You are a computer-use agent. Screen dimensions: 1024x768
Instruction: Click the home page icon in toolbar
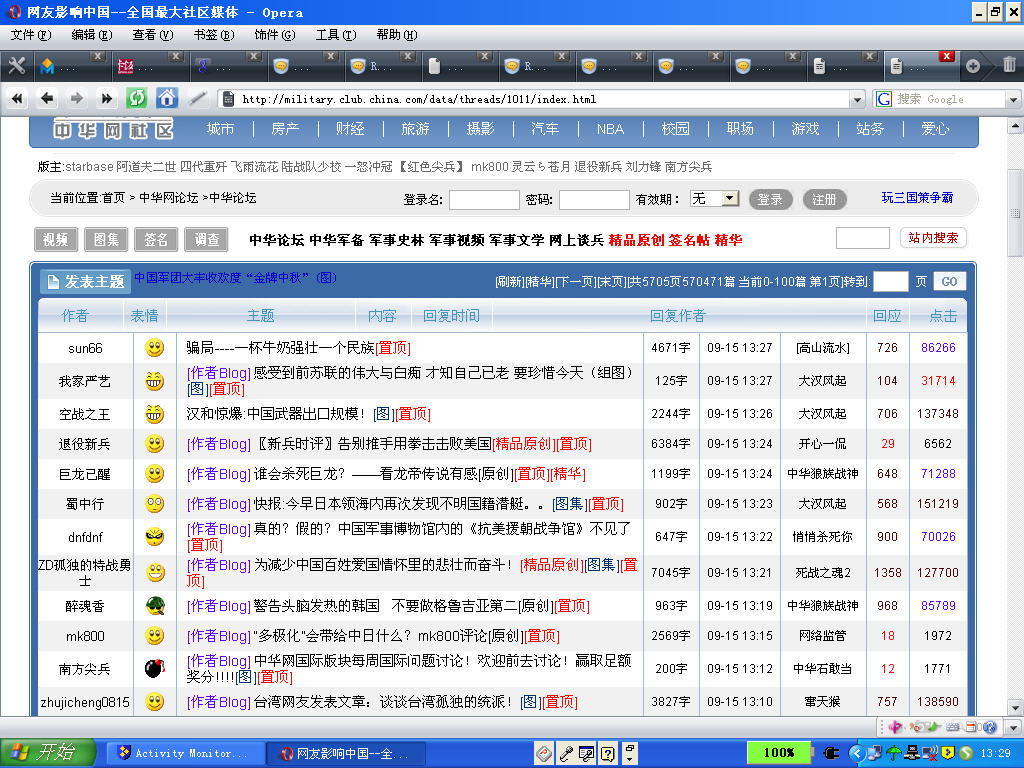[167, 98]
